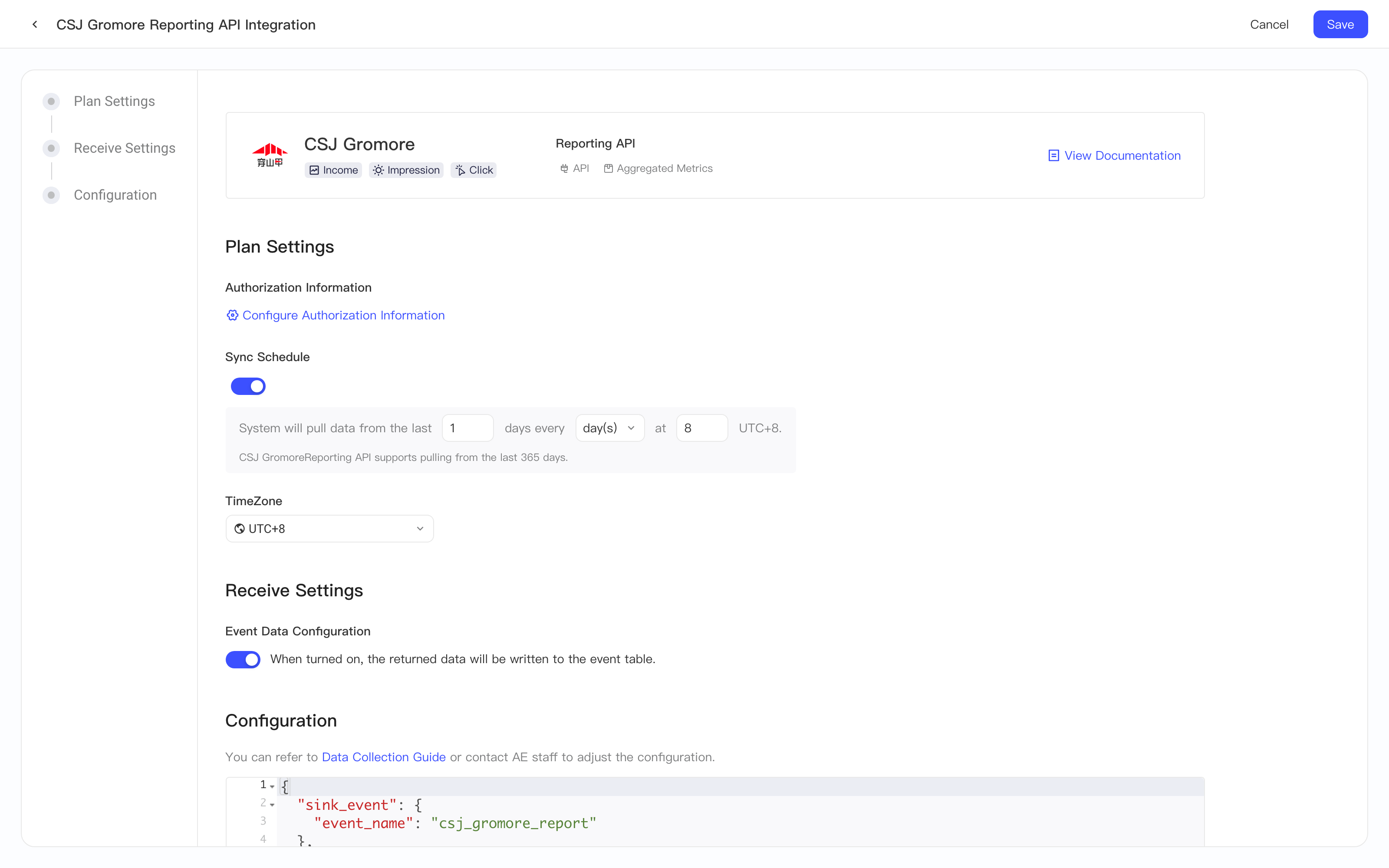Click the authorization gear icon

tap(232, 315)
